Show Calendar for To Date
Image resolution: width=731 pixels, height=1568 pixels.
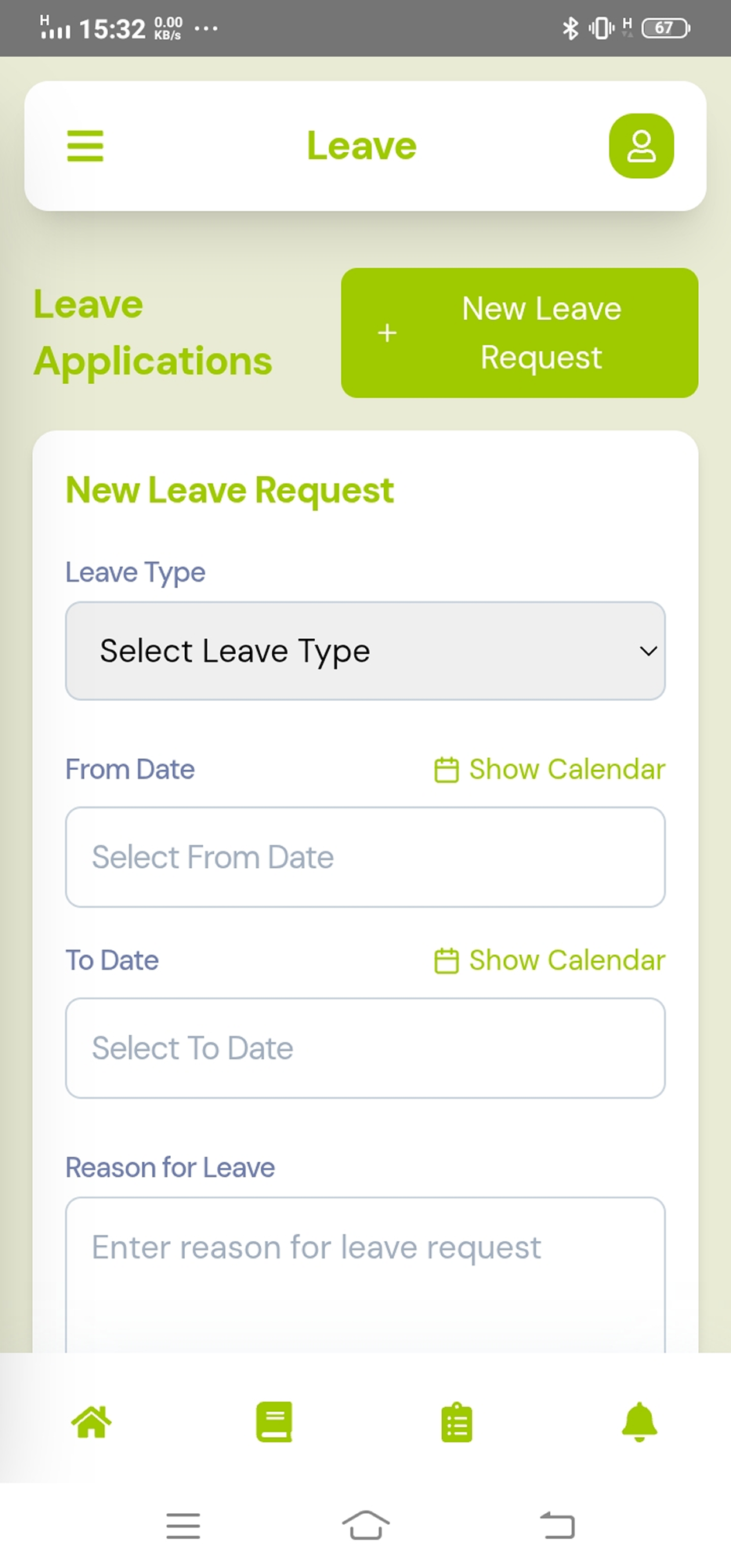point(566,960)
